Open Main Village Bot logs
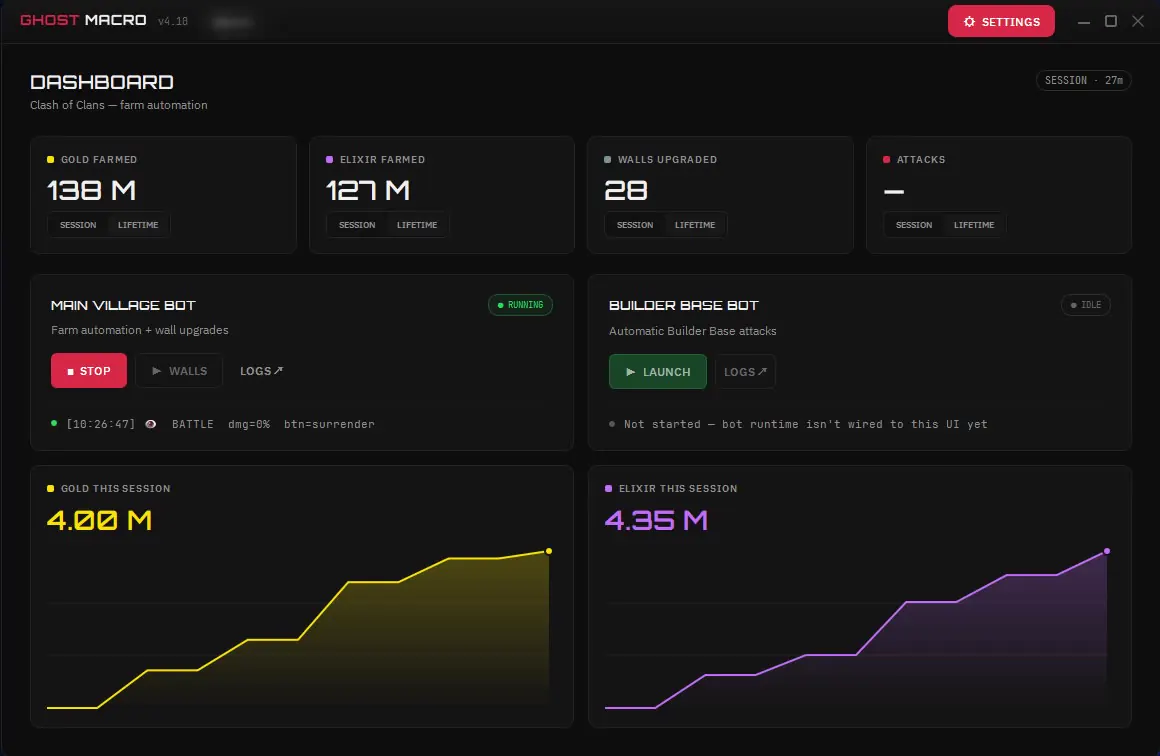This screenshot has height=756, width=1160. [261, 371]
